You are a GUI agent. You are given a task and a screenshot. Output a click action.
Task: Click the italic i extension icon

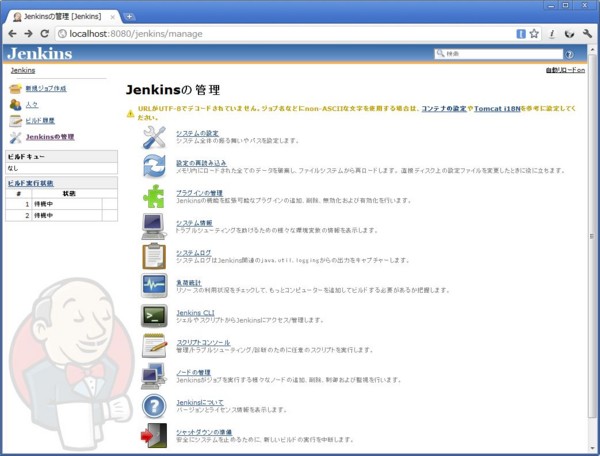point(552,34)
